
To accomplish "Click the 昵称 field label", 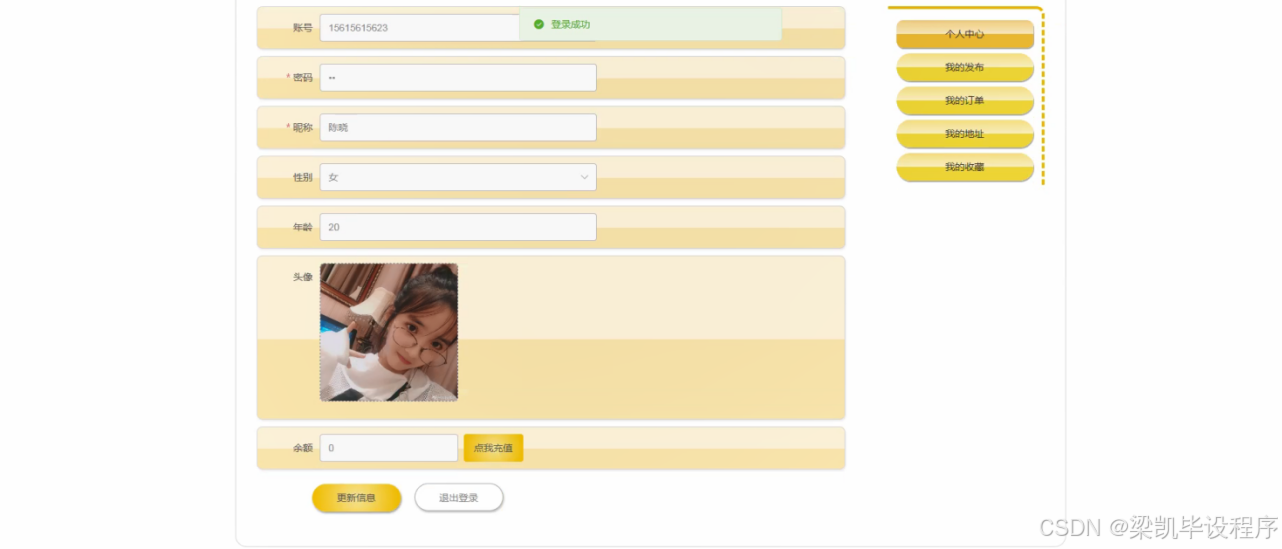I will coord(302,127).
